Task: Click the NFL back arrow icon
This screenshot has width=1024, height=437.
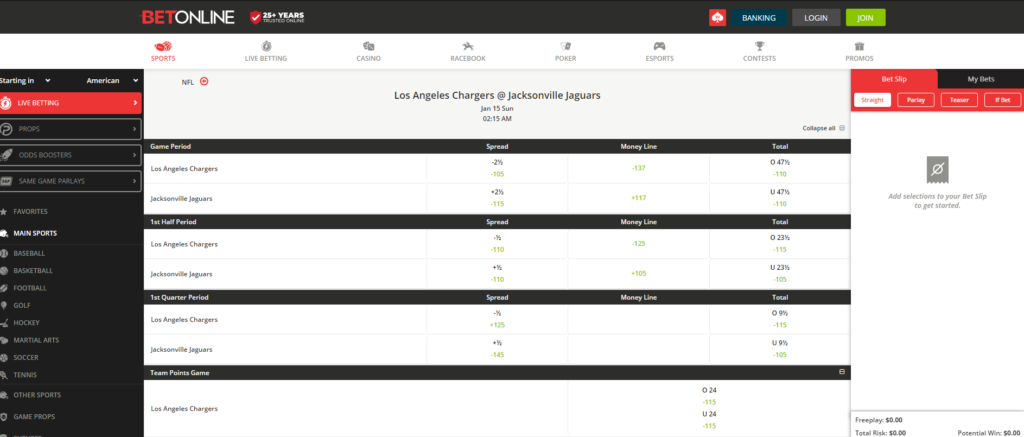Action: (x=204, y=82)
